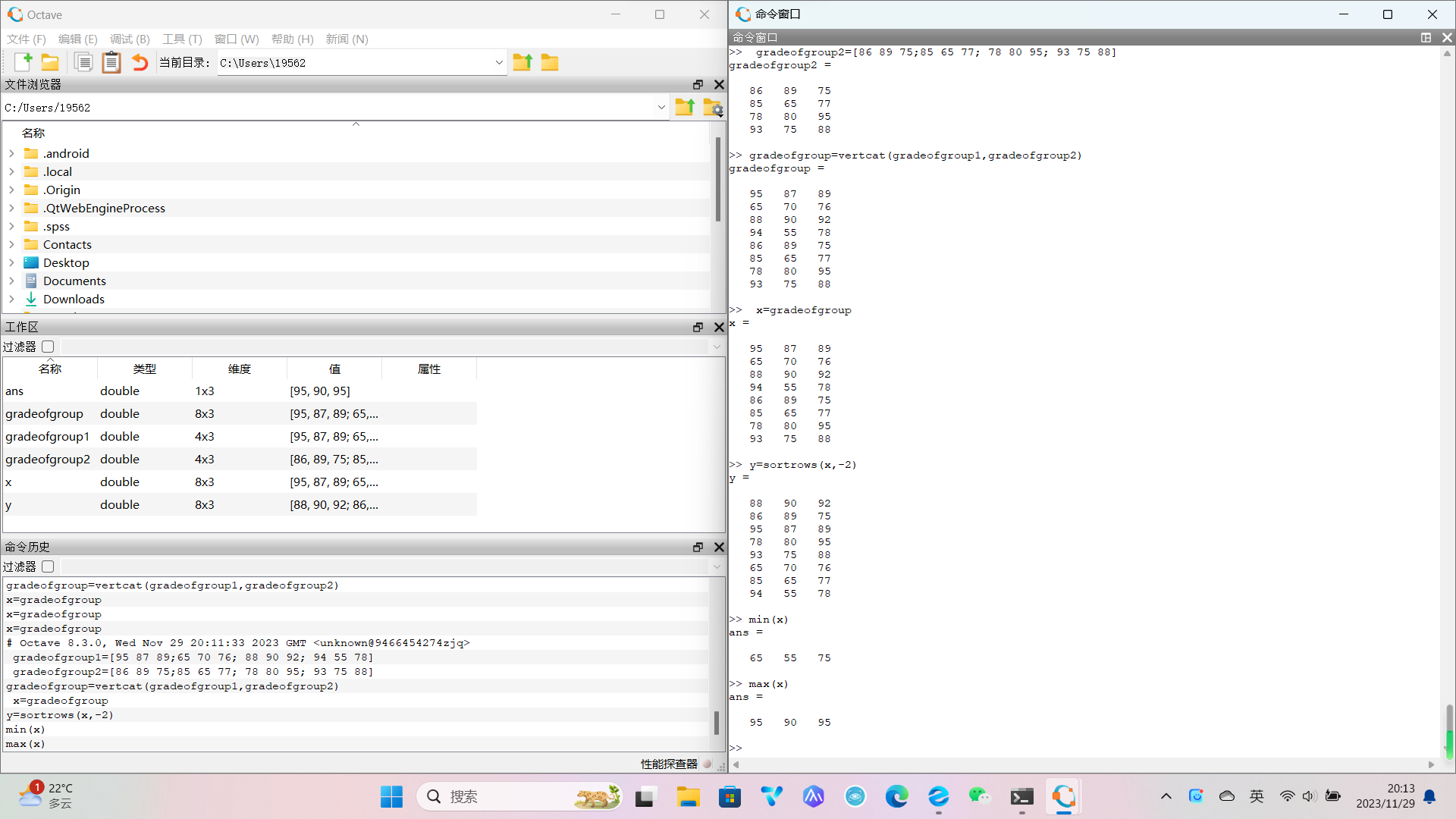Open the 新闻 (N) menu

[347, 39]
